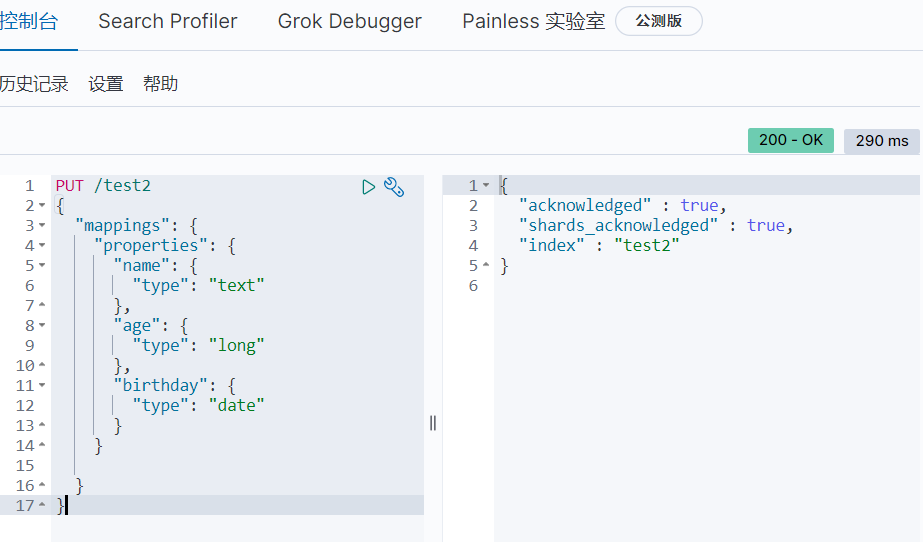
Task: Click the 290 ms response time badge
Action: point(882,141)
